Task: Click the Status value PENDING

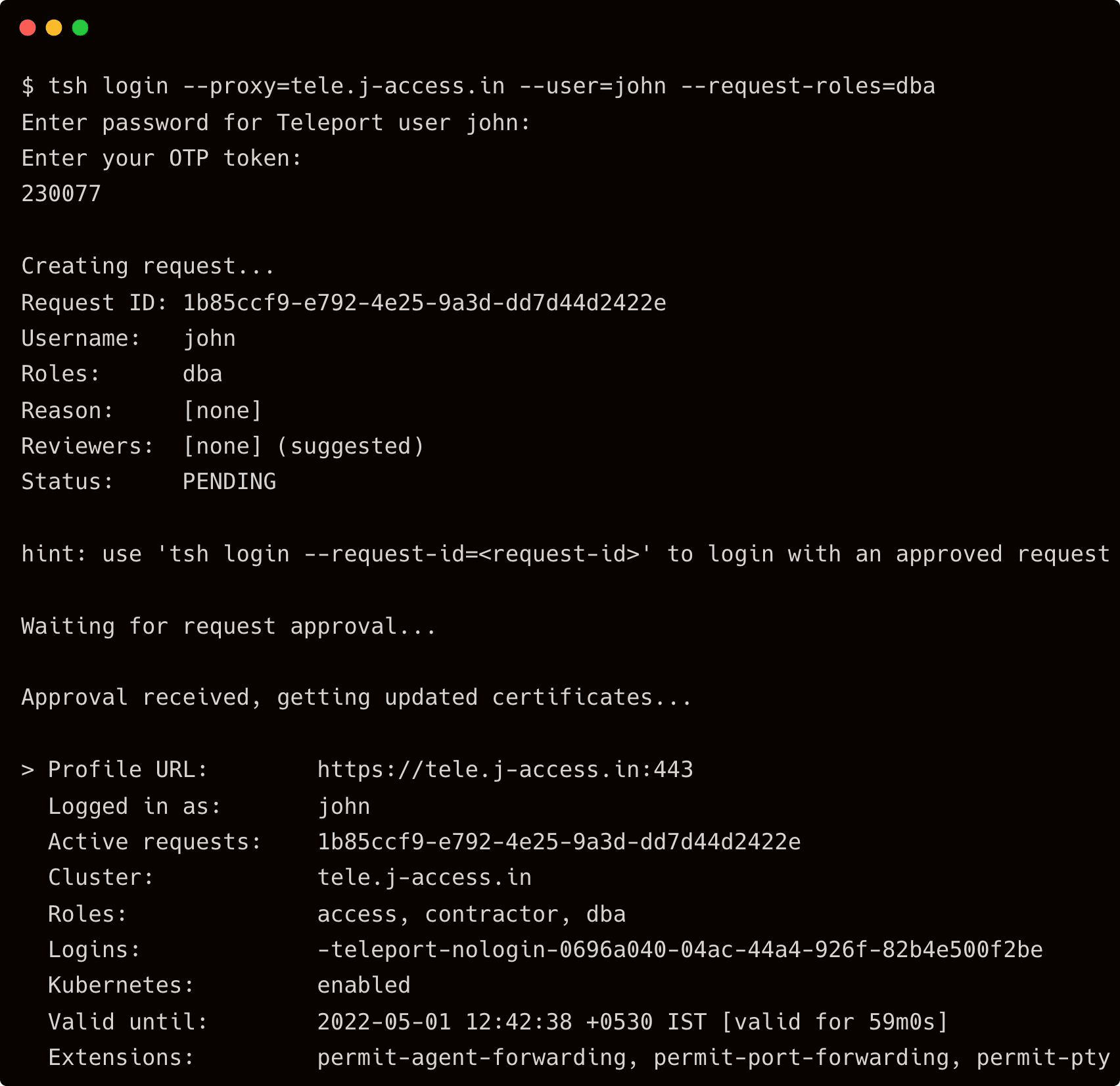Action: pos(229,482)
